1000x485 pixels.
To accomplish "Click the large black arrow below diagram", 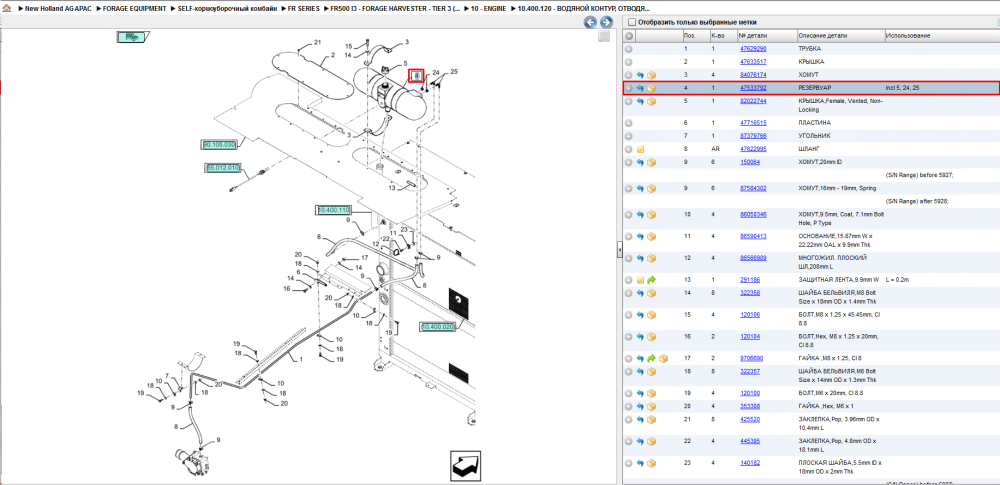I will coord(466,466).
